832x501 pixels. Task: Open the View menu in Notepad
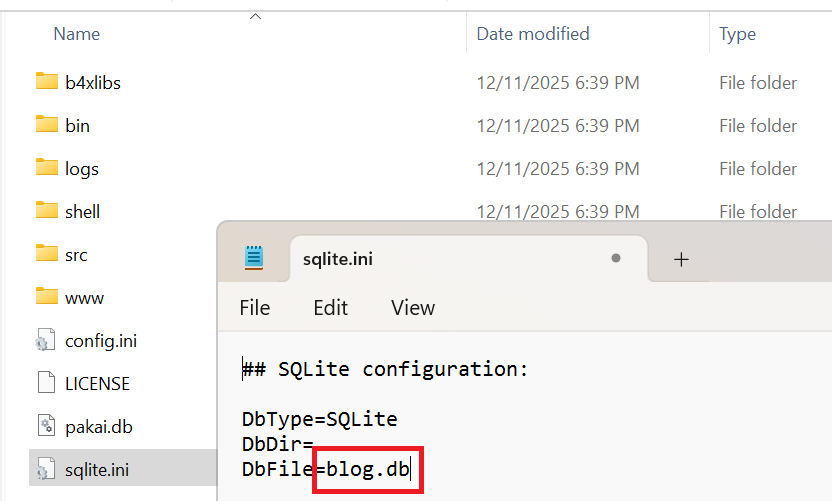pyautogui.click(x=413, y=308)
